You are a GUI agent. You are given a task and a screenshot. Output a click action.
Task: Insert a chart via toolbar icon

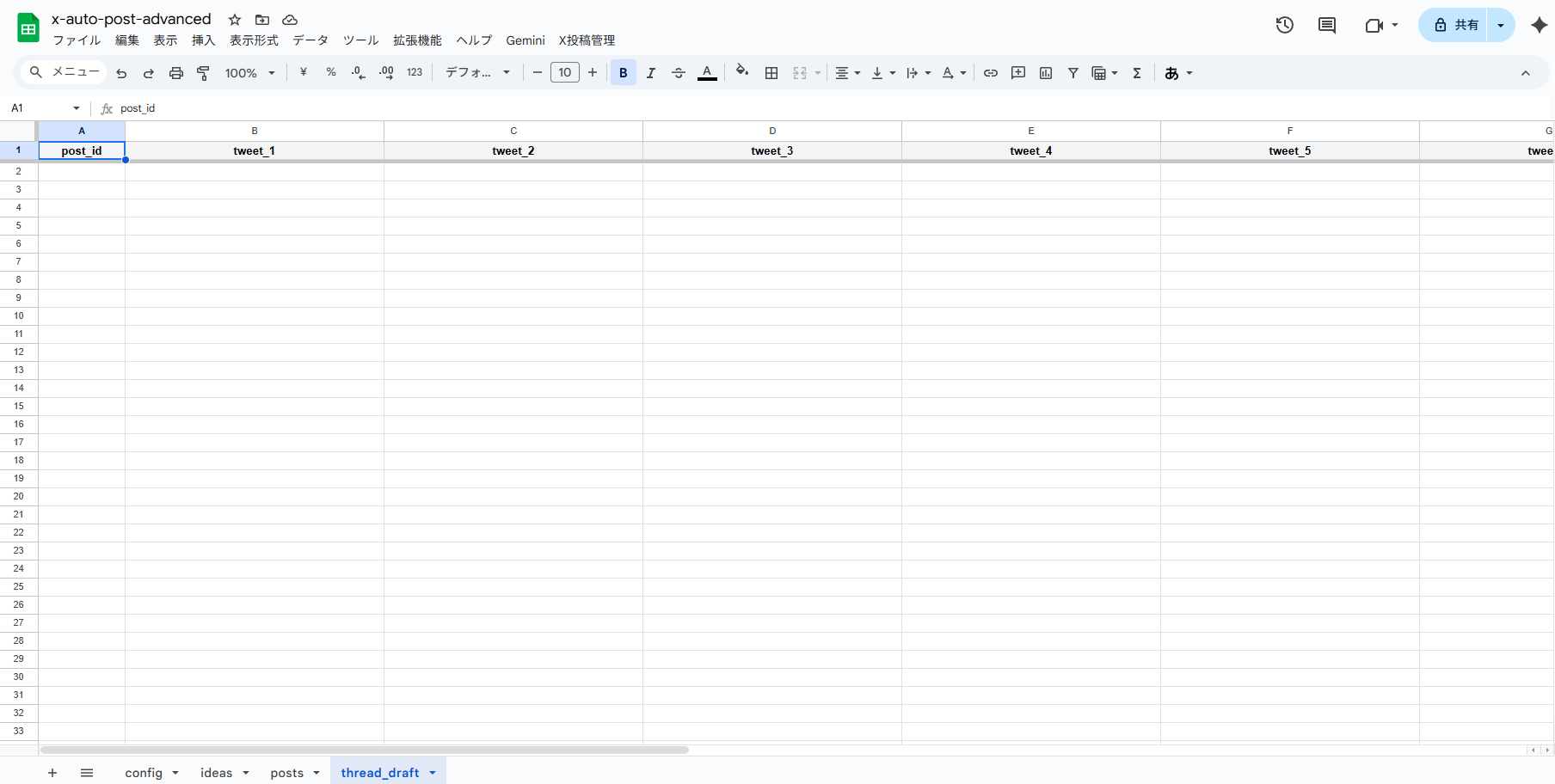pos(1046,73)
